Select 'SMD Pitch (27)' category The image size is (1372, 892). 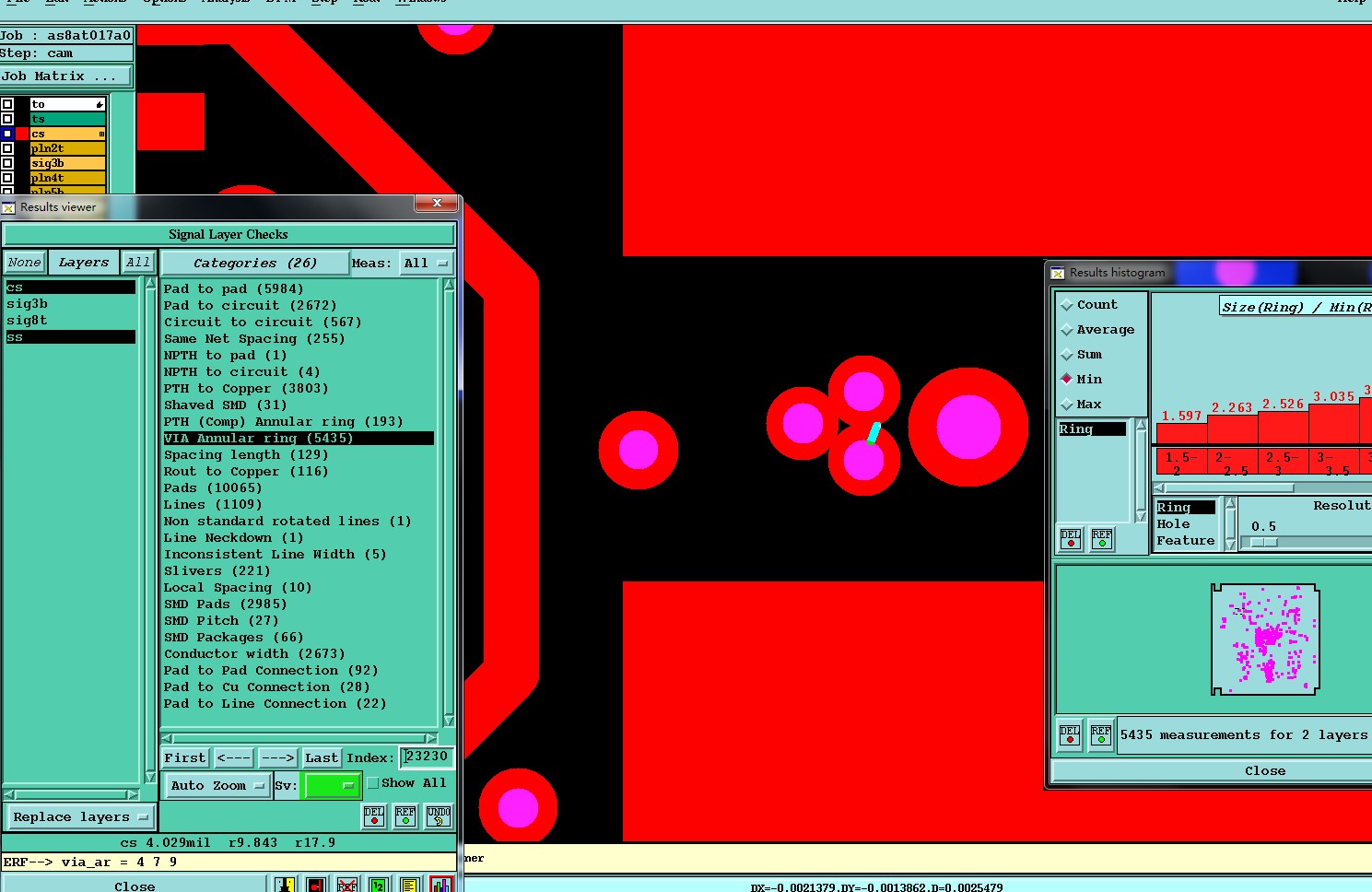point(221,621)
